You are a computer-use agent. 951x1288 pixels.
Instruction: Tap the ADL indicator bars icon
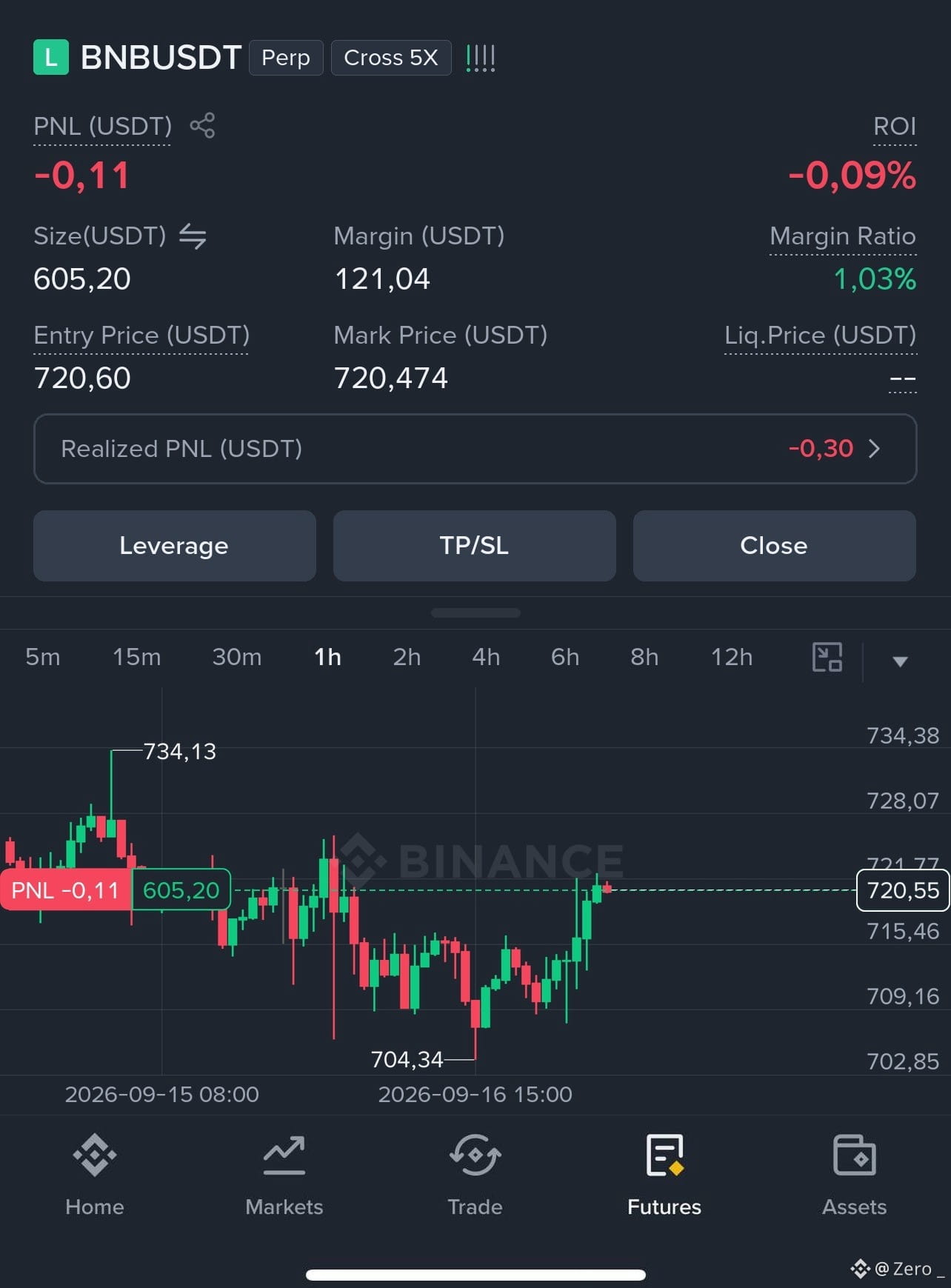[x=481, y=58]
